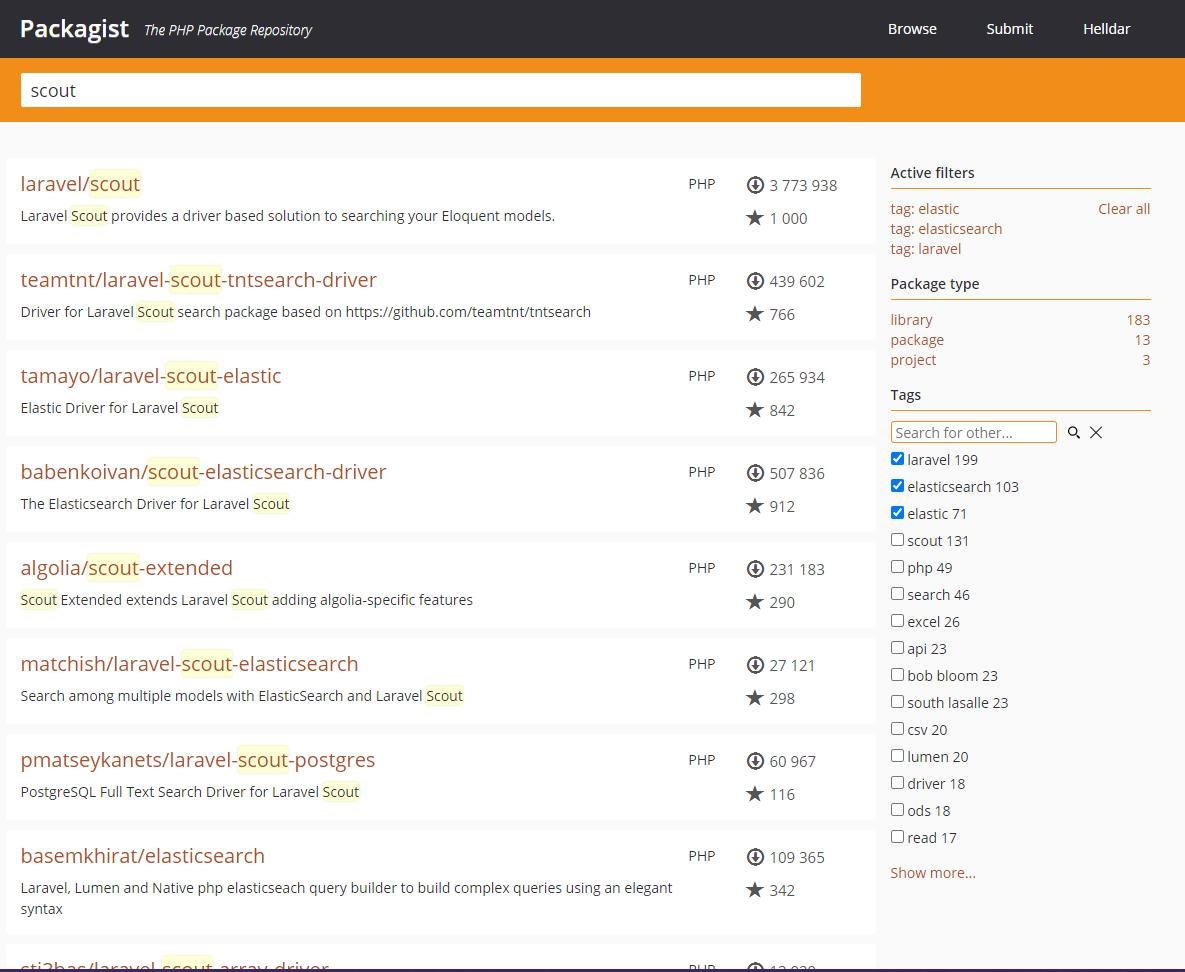
Task: Click the star icon beside 342
Action: 755,890
